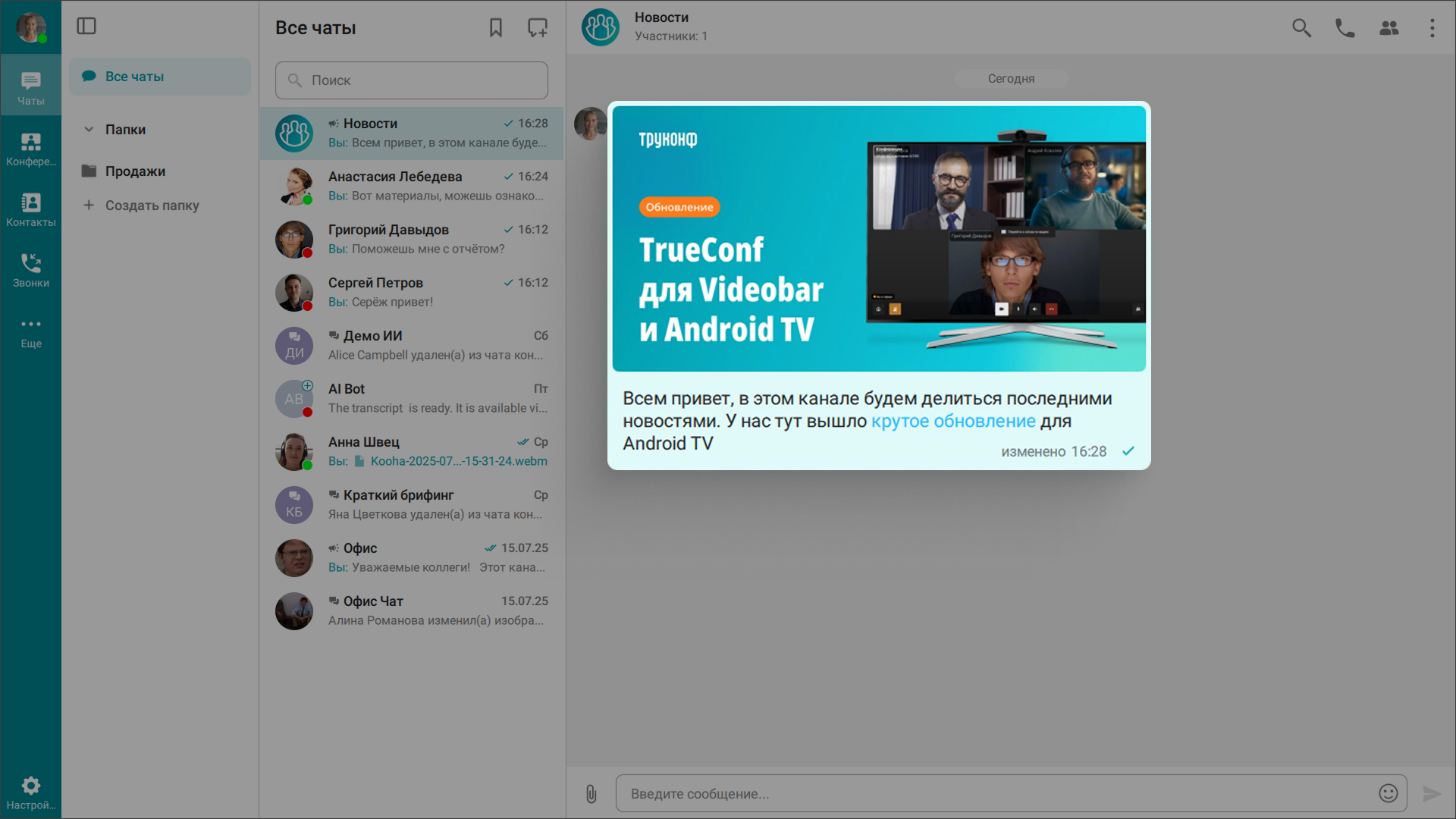This screenshot has width=1456, height=819.
Task: Go to Конференции section
Action: [x=31, y=149]
